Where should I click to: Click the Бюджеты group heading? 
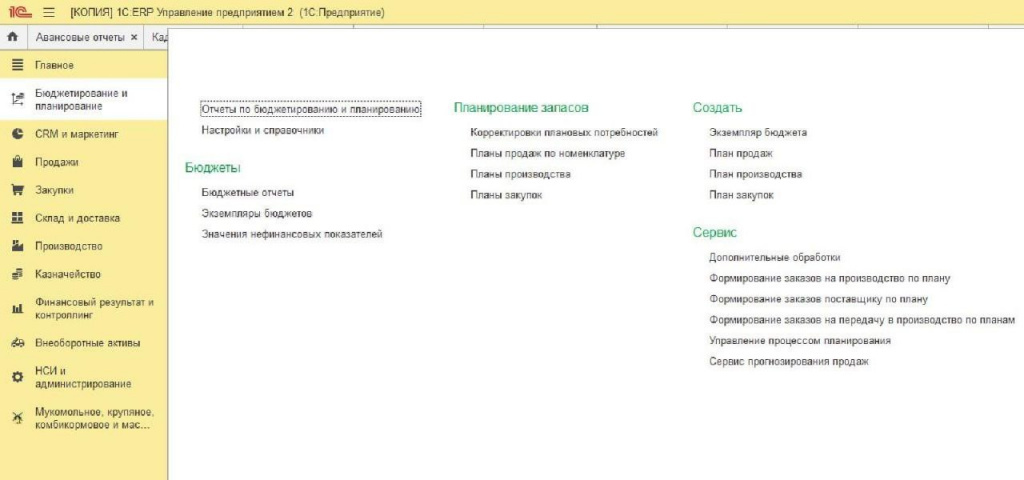(x=213, y=168)
